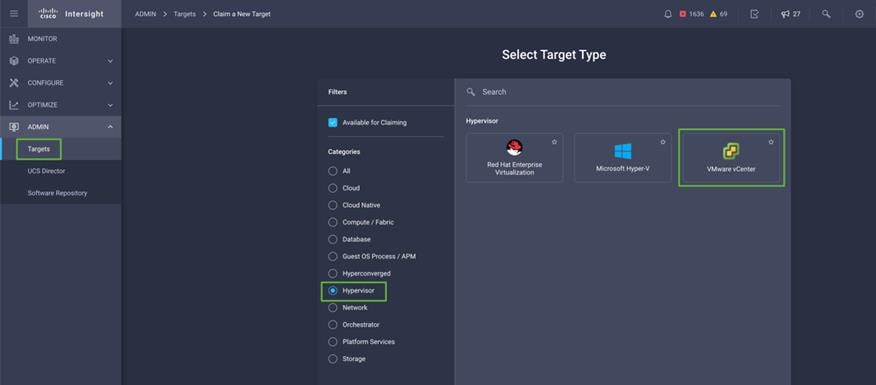Viewport: 876px width, 385px height.
Task: Click 'Claim a New Target' breadcrumb text
Action: [242, 14]
